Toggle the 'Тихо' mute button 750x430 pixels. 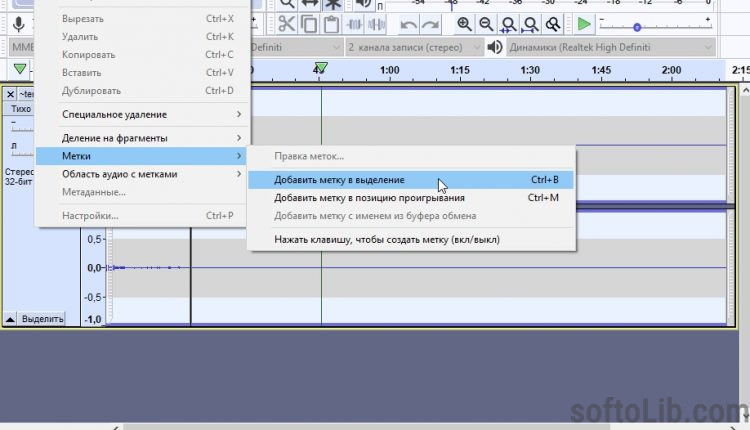(21, 109)
